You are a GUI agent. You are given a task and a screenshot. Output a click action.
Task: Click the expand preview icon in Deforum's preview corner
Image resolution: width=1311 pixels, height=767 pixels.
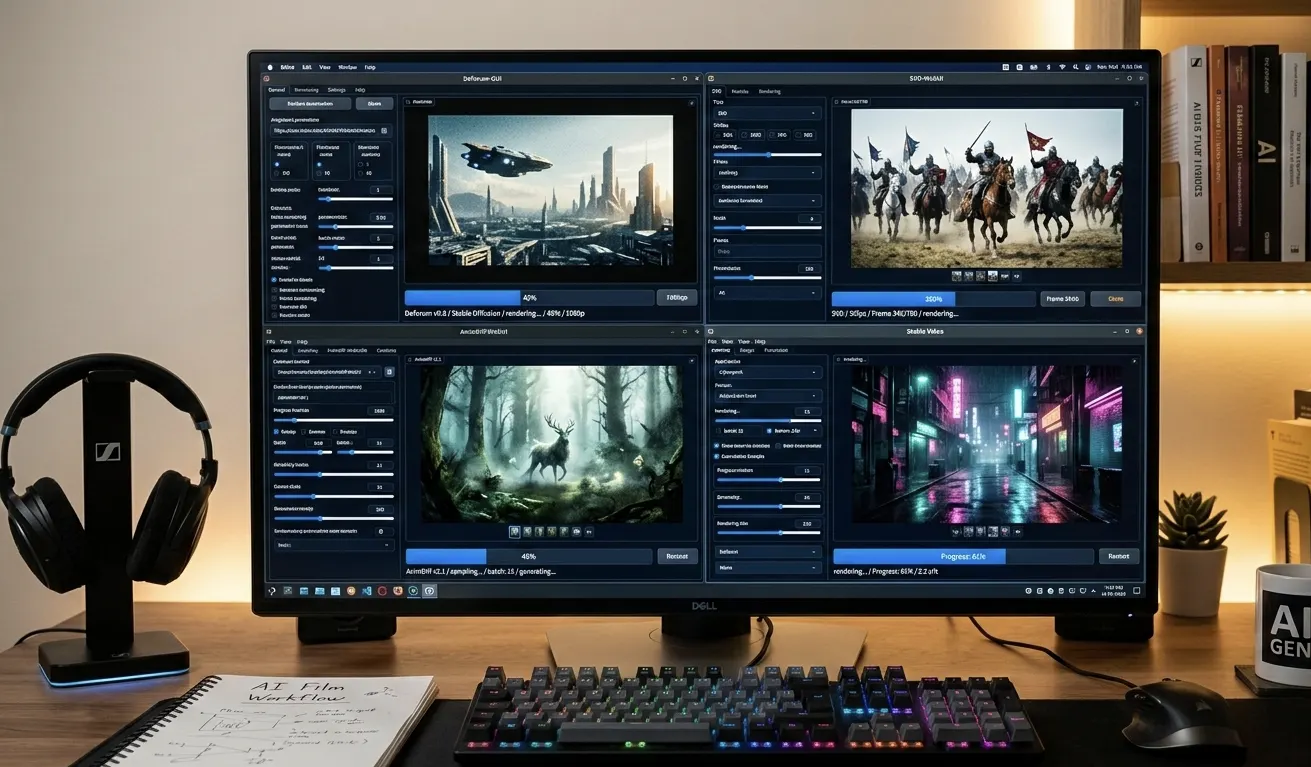click(x=691, y=102)
